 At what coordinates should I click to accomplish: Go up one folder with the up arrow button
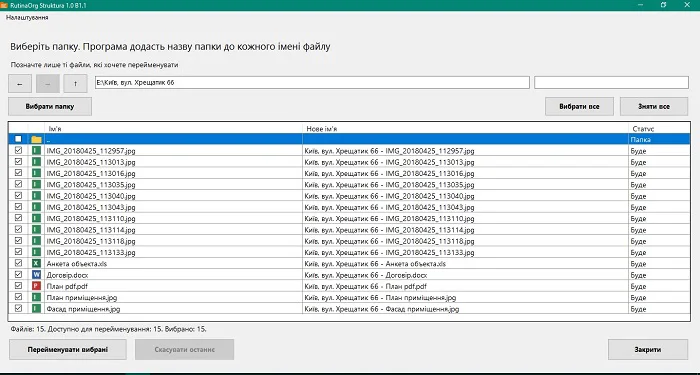coord(75,84)
